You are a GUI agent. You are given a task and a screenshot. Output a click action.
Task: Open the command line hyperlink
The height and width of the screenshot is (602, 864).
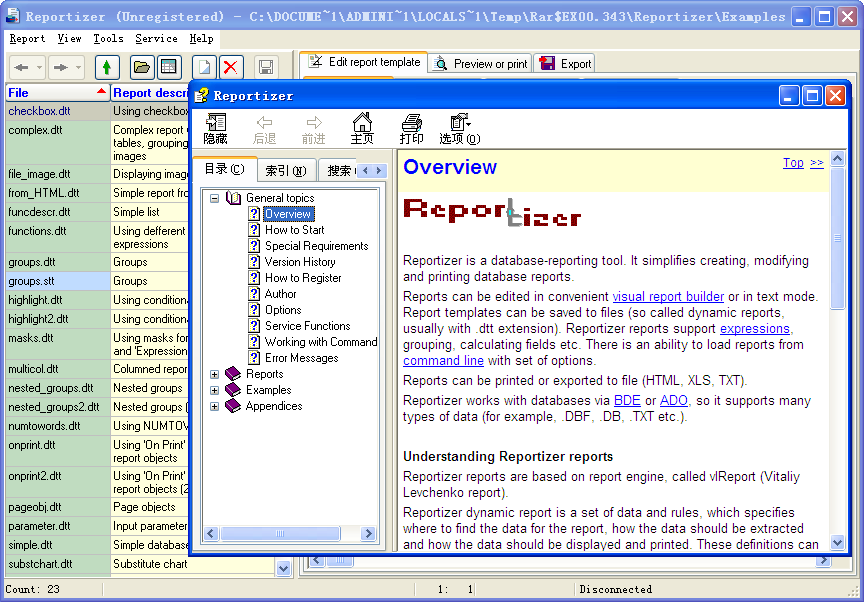[444, 361]
